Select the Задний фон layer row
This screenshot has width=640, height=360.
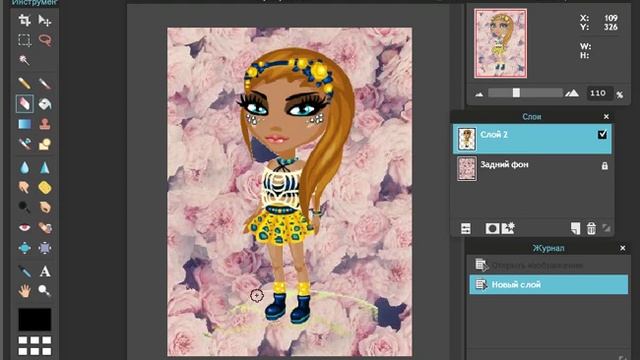tap(532, 168)
